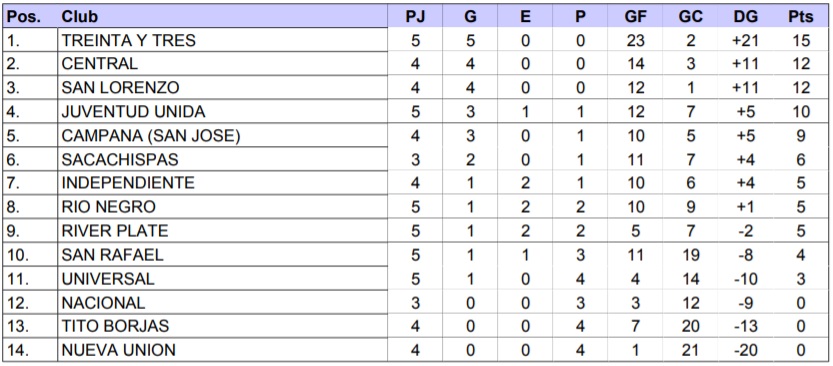Select the TREINTA Y TRES club cell
This screenshot has width=833, height=366.
[223, 40]
